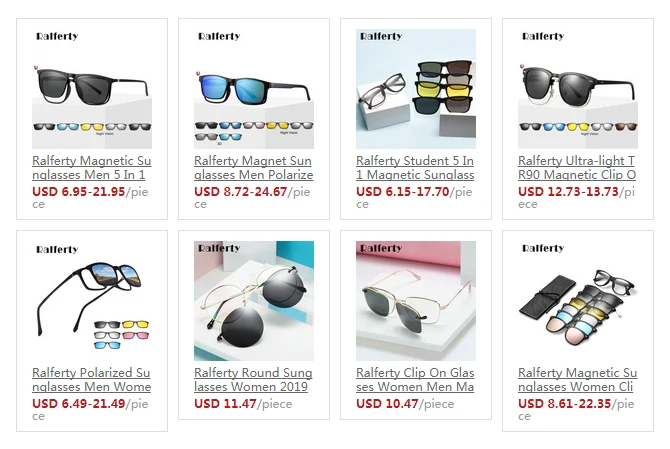Click the round gold-frame sunglasses image
Screen dimensions: 670x449
click(x=254, y=301)
